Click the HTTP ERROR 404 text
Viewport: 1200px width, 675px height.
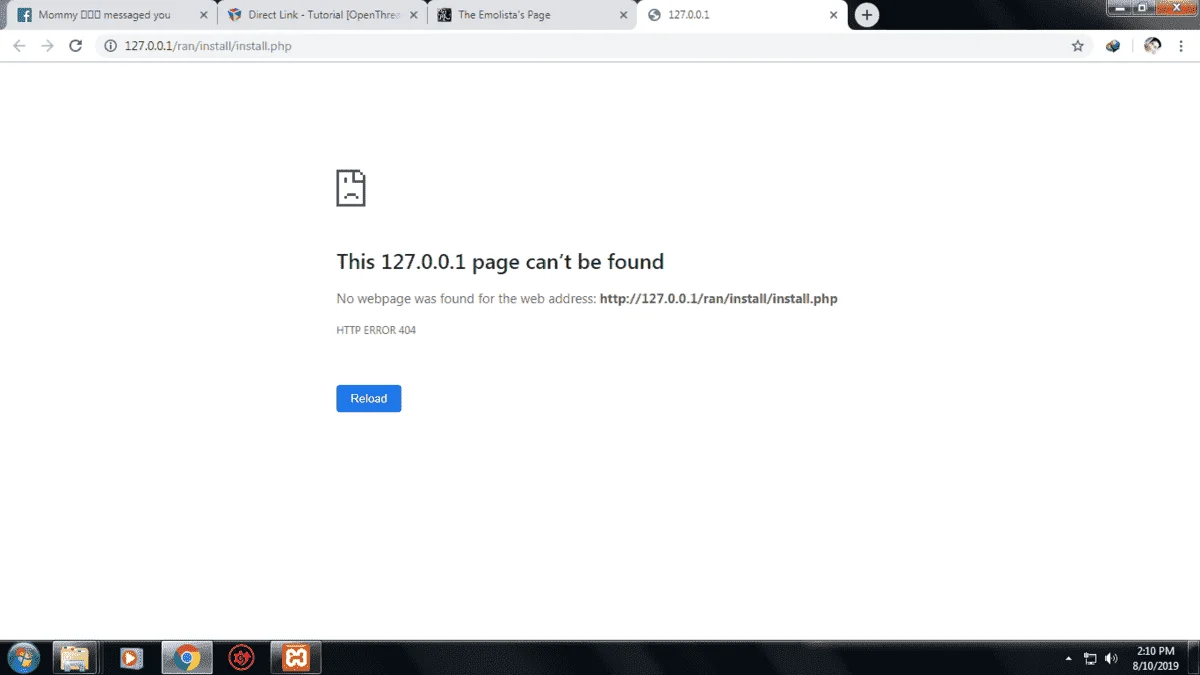pyautogui.click(x=376, y=330)
